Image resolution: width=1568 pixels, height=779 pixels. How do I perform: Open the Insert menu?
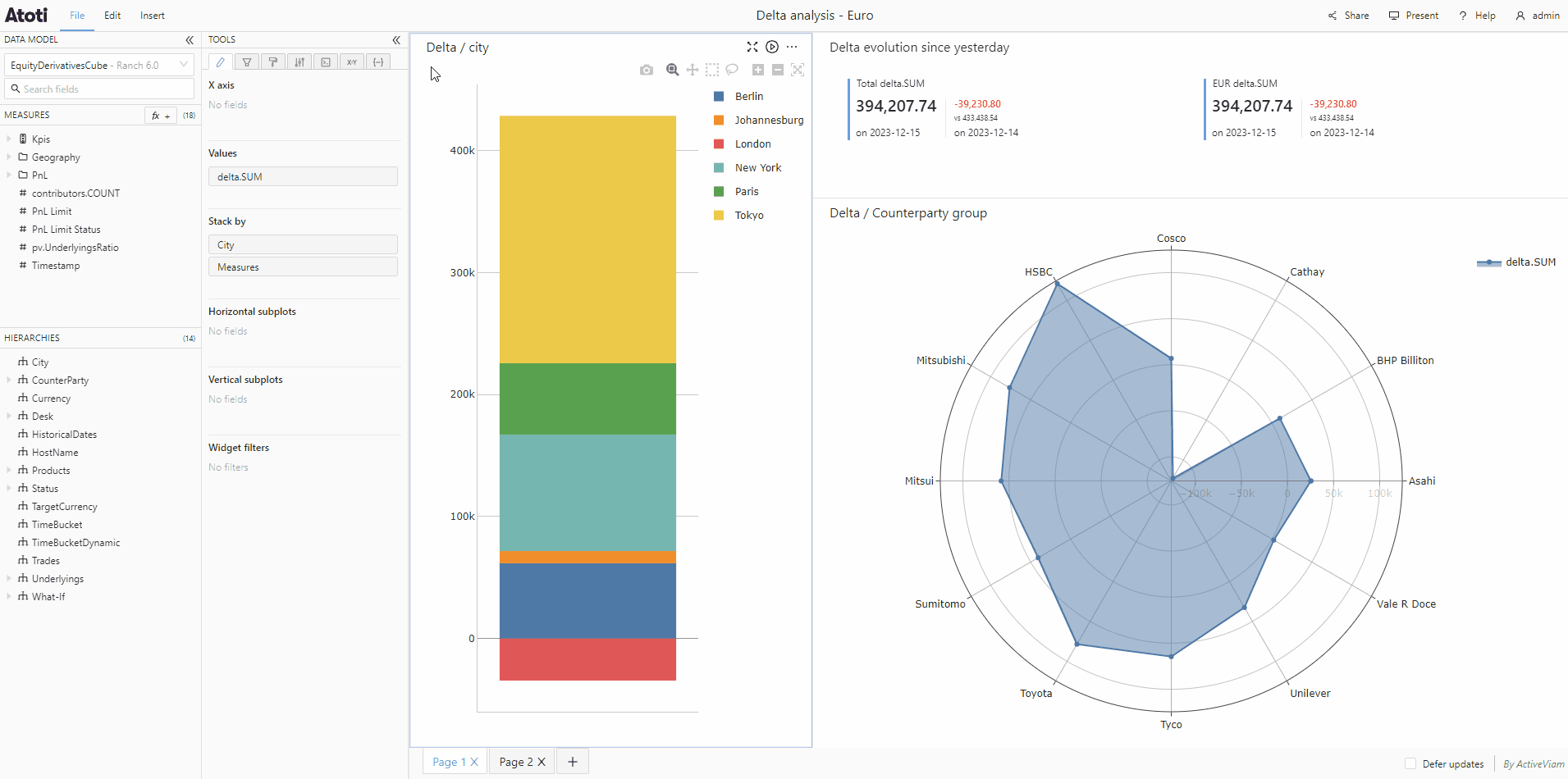pos(153,16)
